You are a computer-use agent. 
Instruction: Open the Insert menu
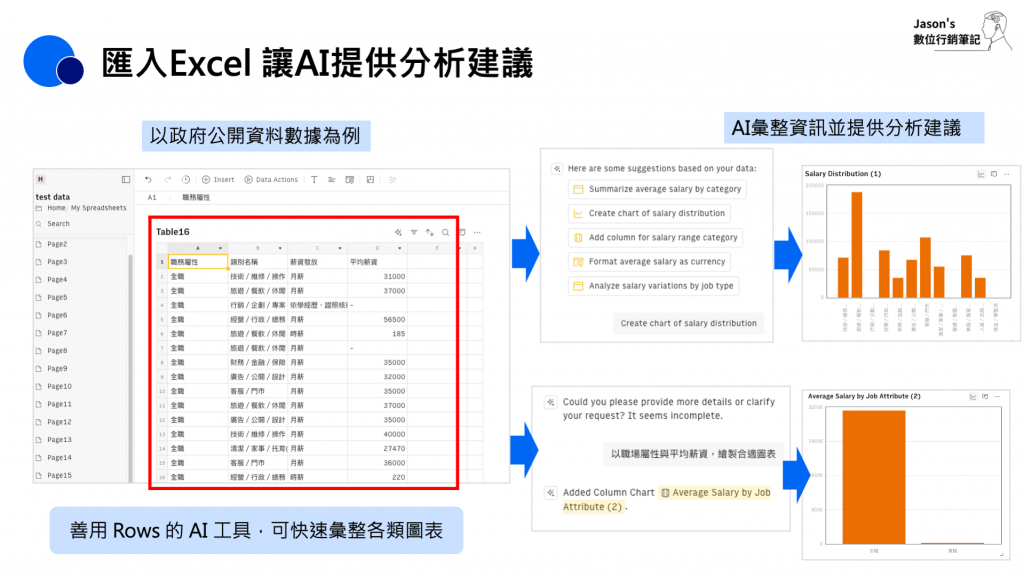tap(218, 180)
